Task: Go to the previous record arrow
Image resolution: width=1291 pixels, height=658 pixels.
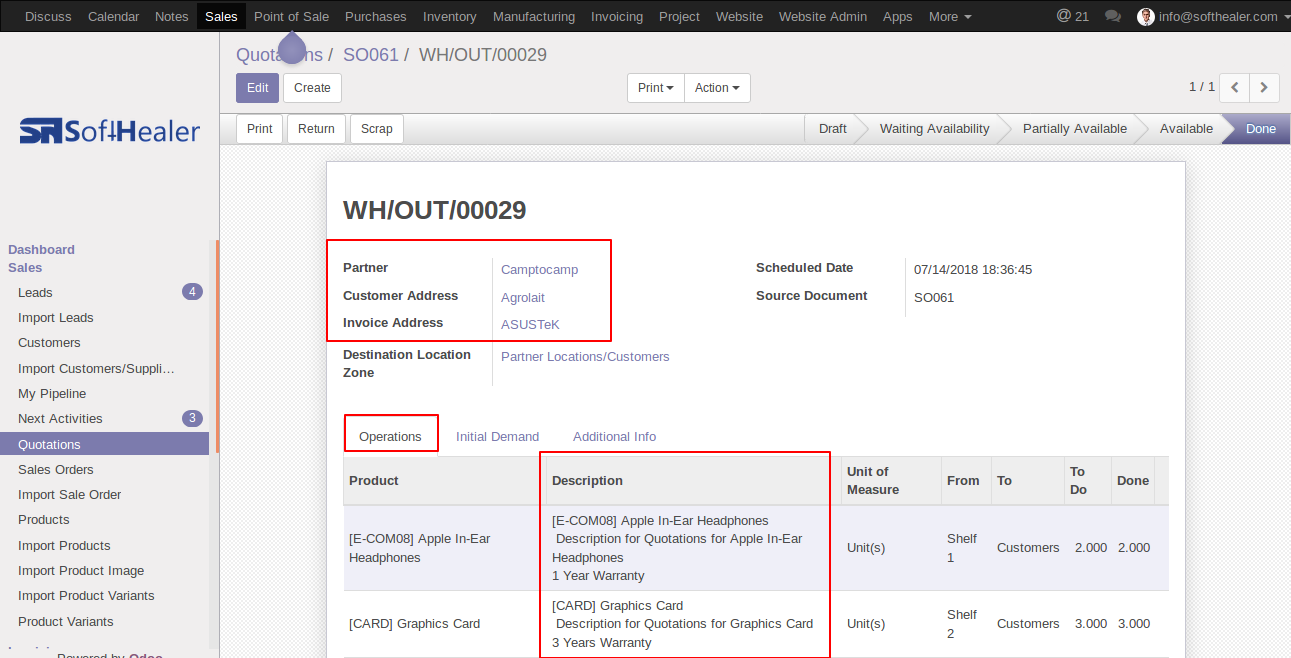Action: coord(1235,88)
